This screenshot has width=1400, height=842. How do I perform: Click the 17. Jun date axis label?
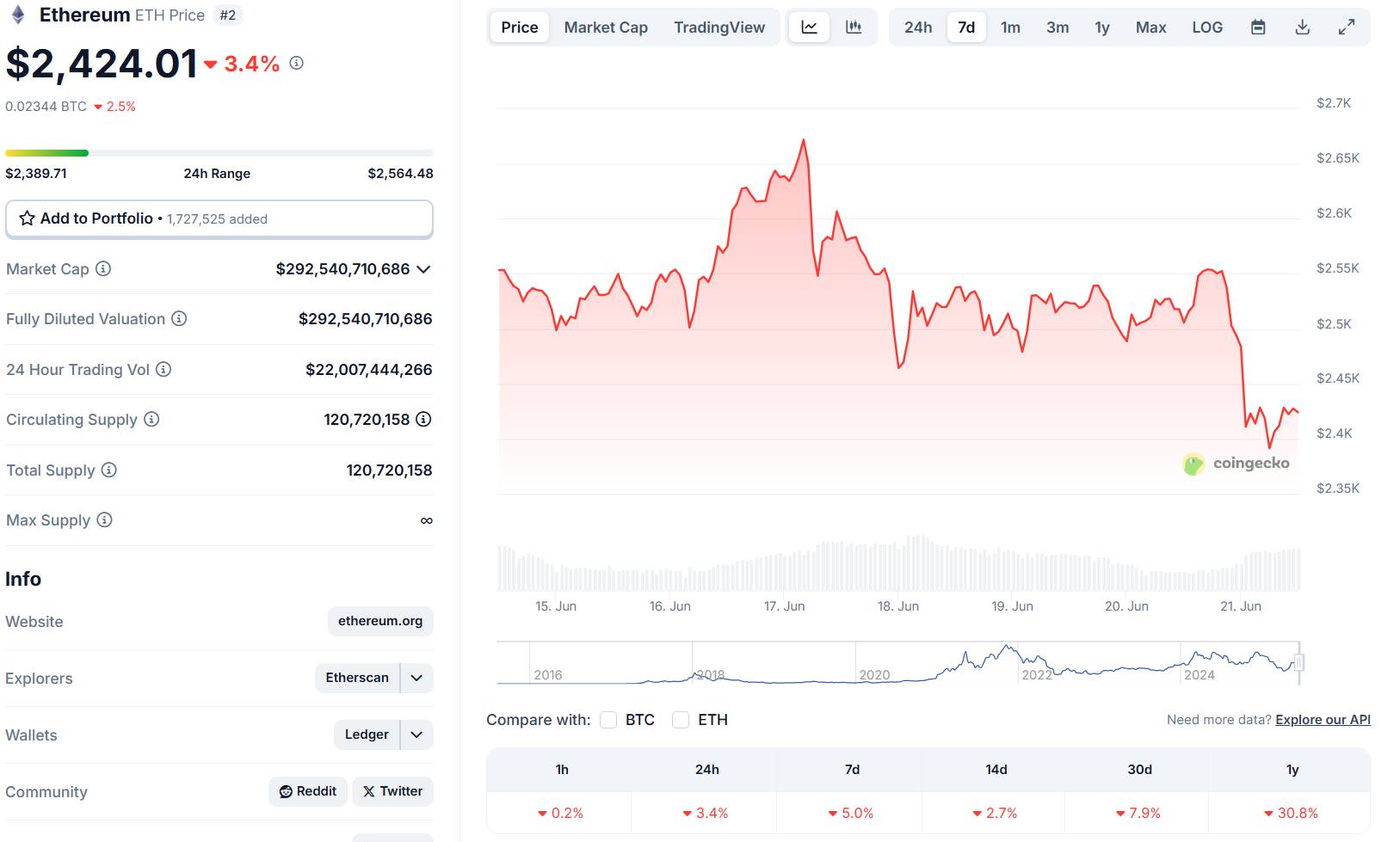click(x=785, y=606)
